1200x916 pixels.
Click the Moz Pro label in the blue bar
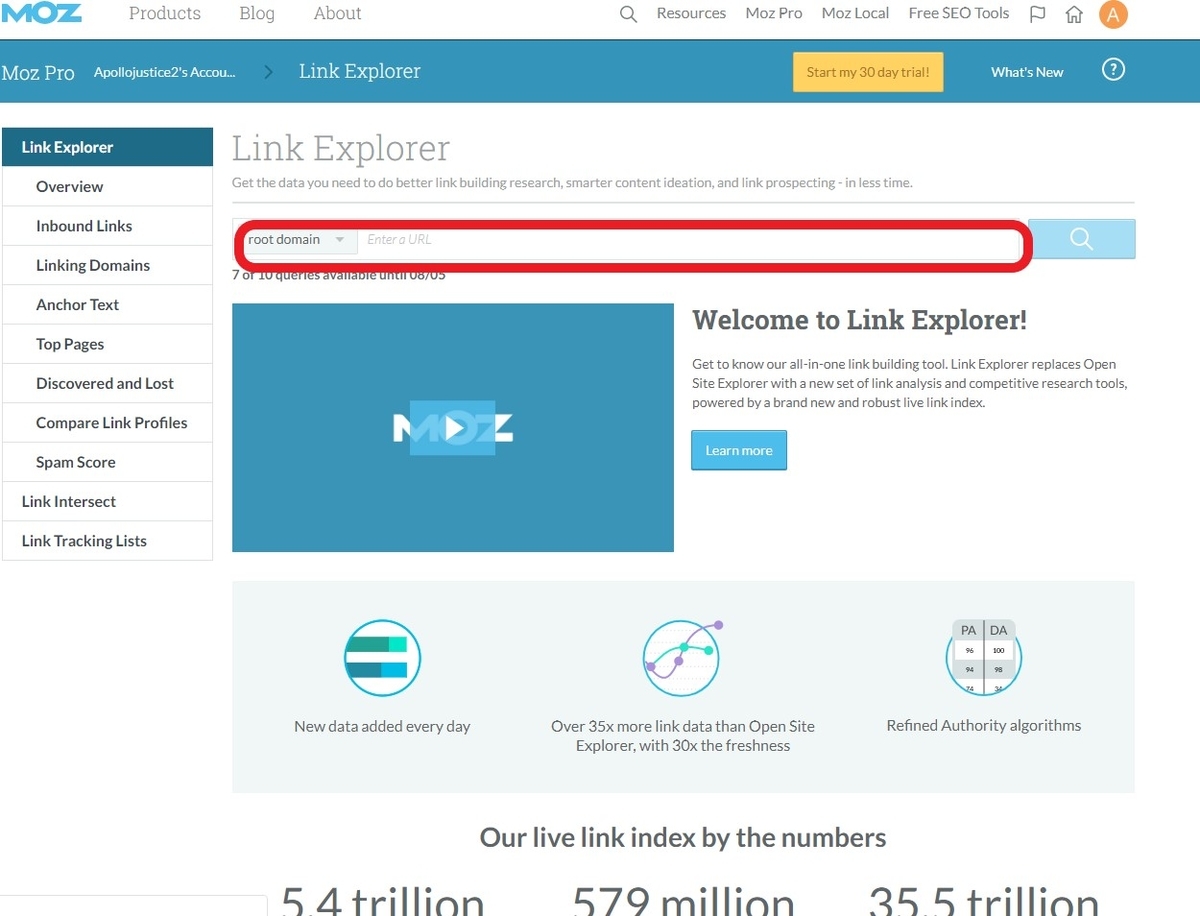(x=38, y=73)
